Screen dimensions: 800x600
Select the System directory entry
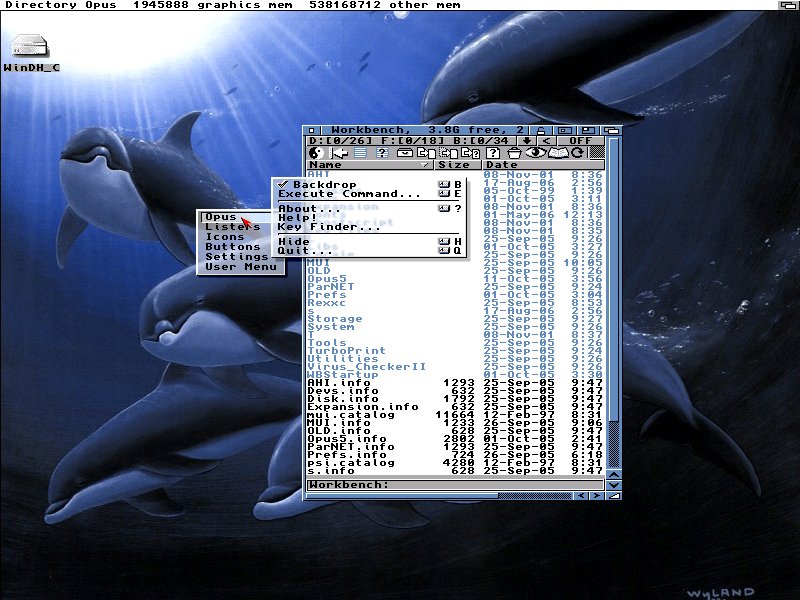tap(455, 327)
